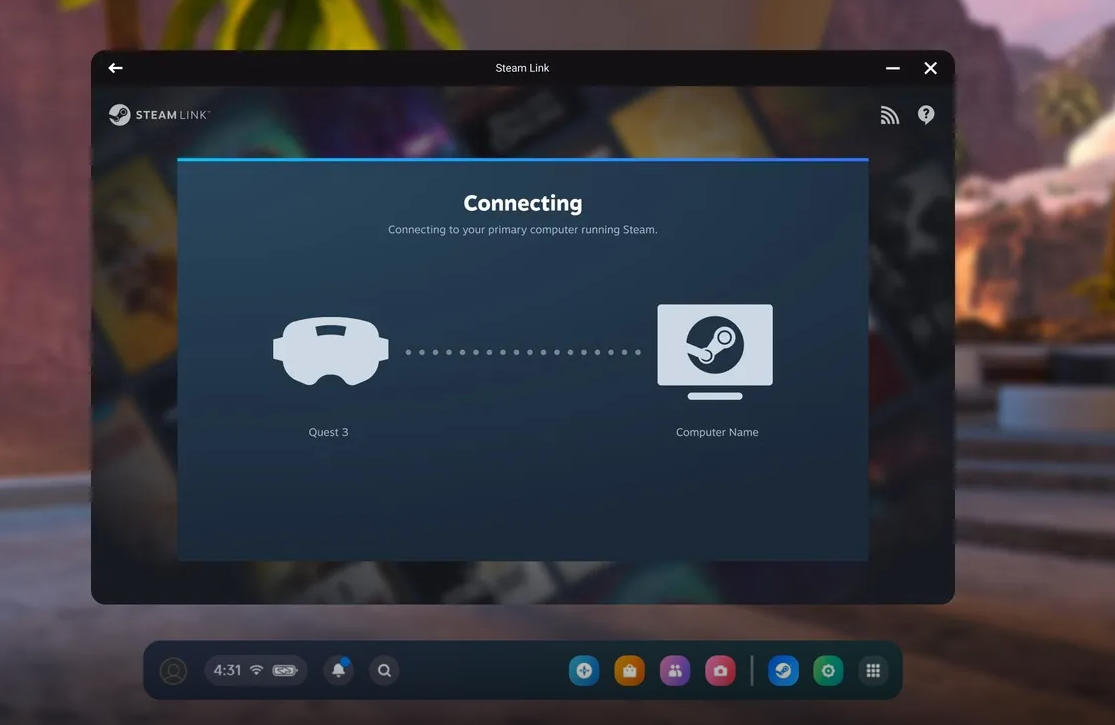Minimize the Steam Link window
The image size is (1115, 725).
(x=893, y=68)
